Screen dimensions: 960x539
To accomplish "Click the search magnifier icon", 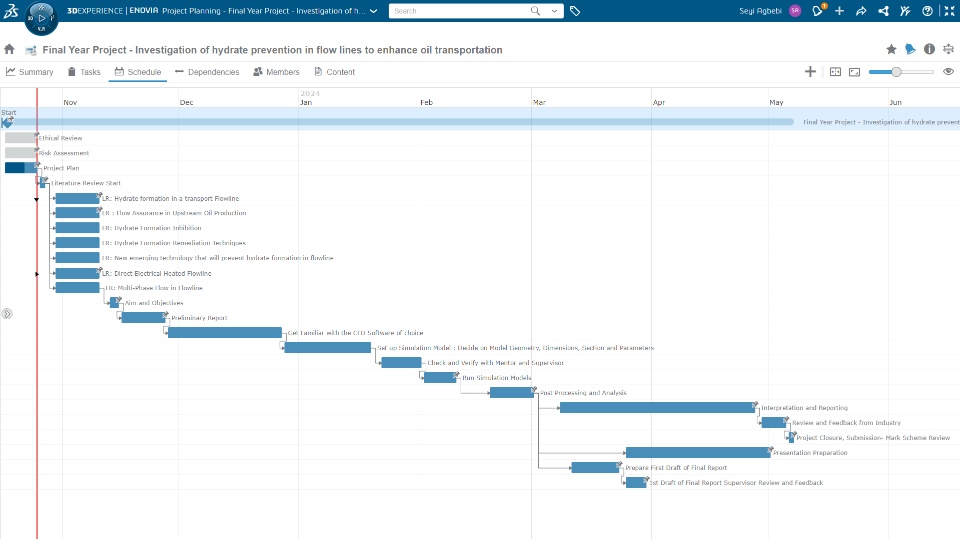I will tap(535, 11).
